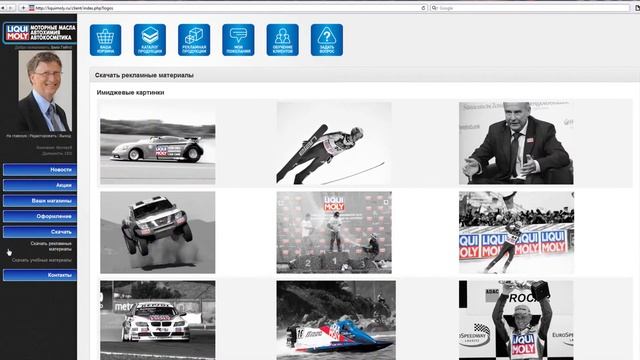640x360 pixels.
Task: Click the plus button beside the address bar
Action: (23, 8)
